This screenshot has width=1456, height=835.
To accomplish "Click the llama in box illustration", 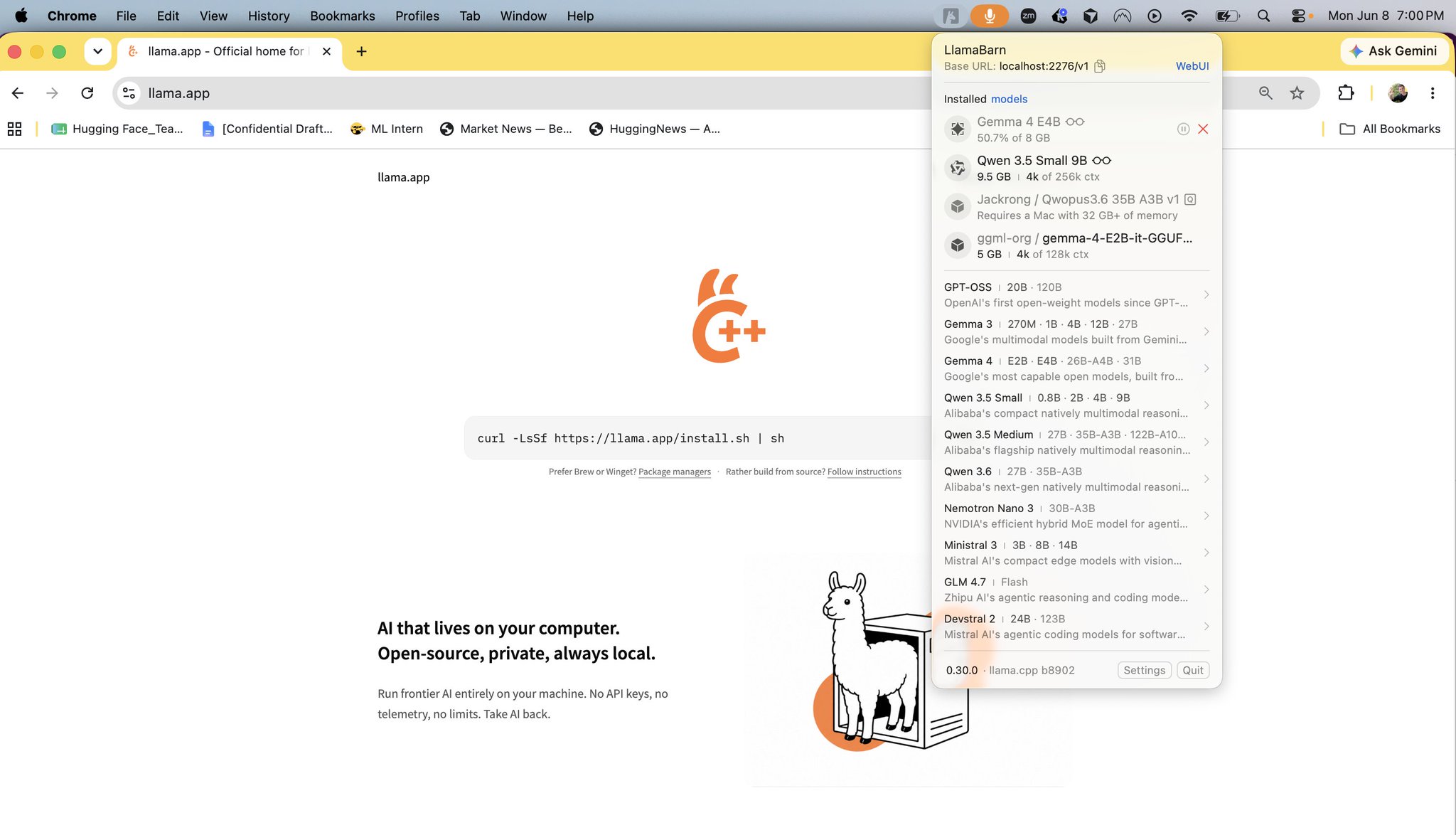I will pos(891,660).
